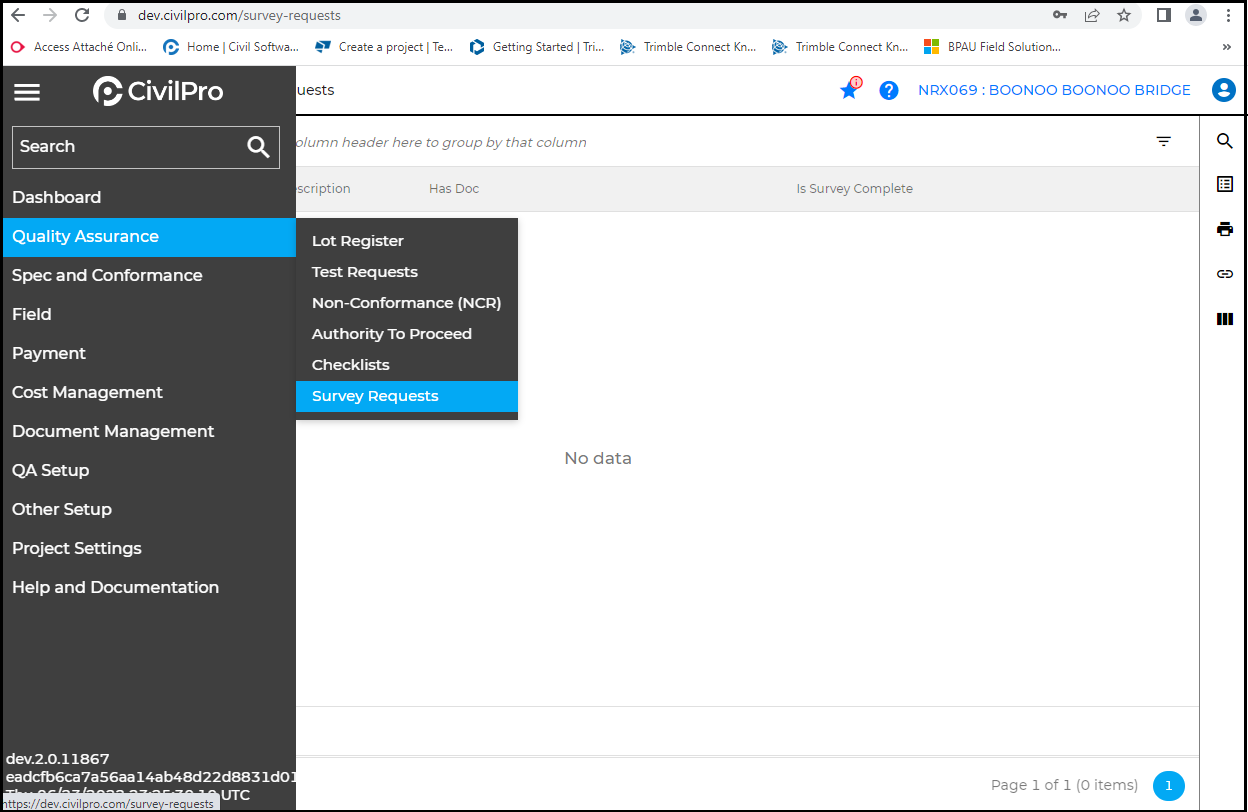Expand the Cost Management menu
The image size is (1248, 812).
(87, 392)
